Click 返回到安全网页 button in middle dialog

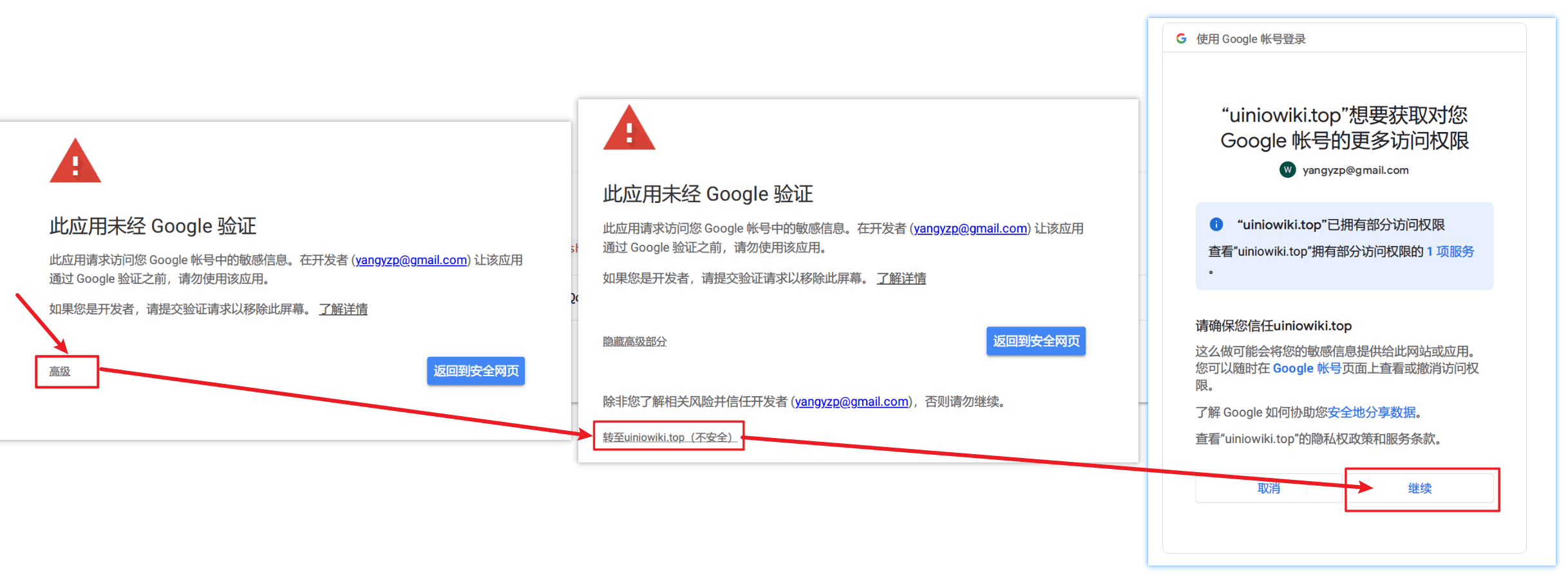(x=1036, y=341)
